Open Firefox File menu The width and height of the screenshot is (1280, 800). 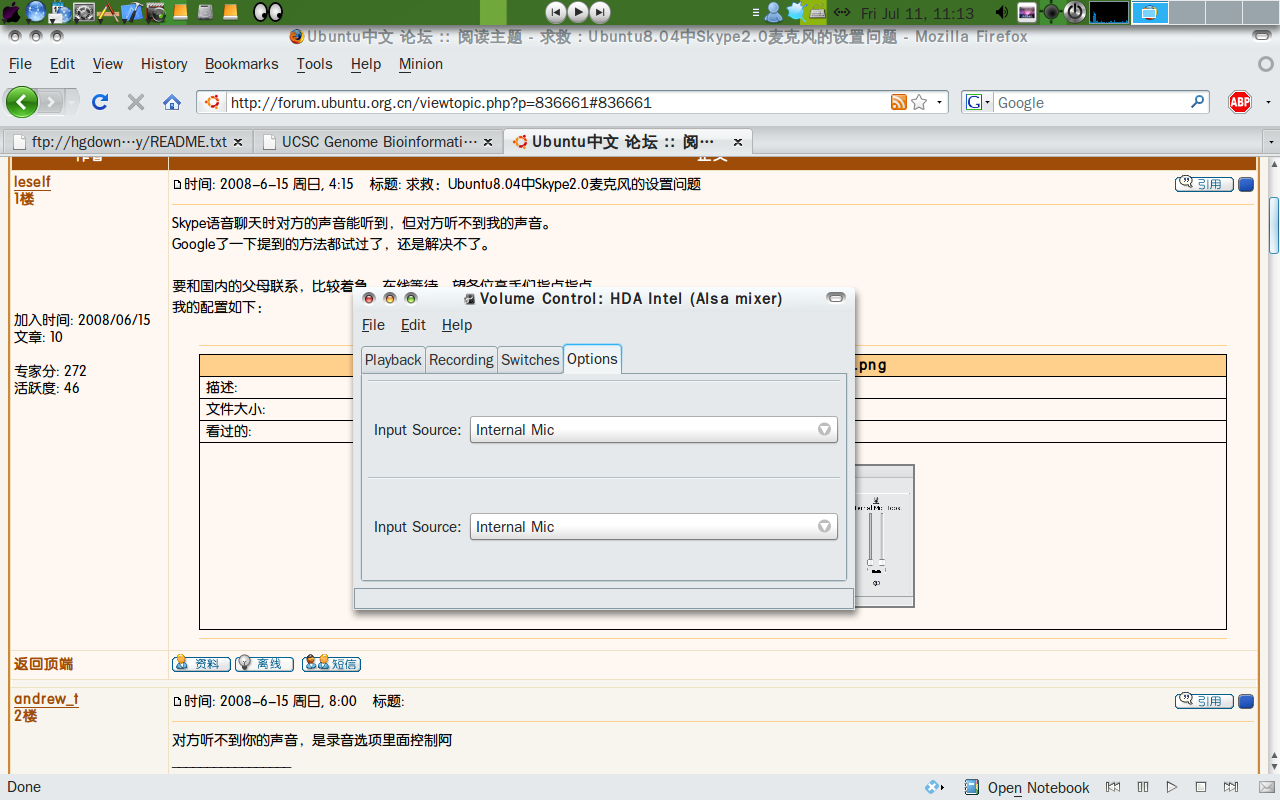pos(20,64)
